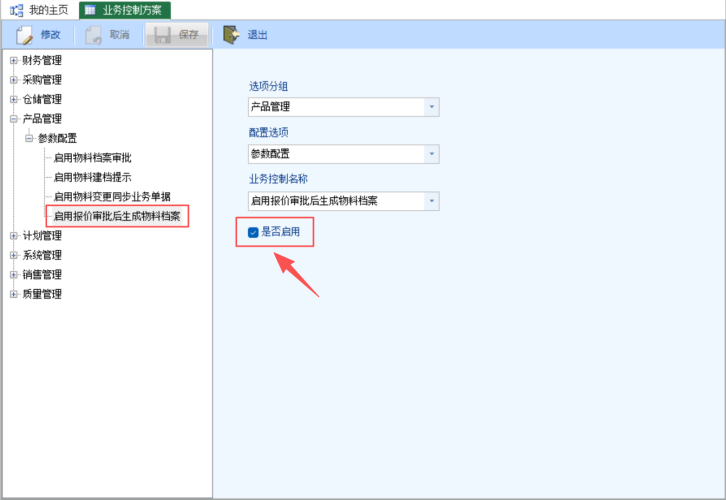Screen dimensions: 726x500
Task: Click the 业务控制方案 tab icon
Action: coord(91,9)
